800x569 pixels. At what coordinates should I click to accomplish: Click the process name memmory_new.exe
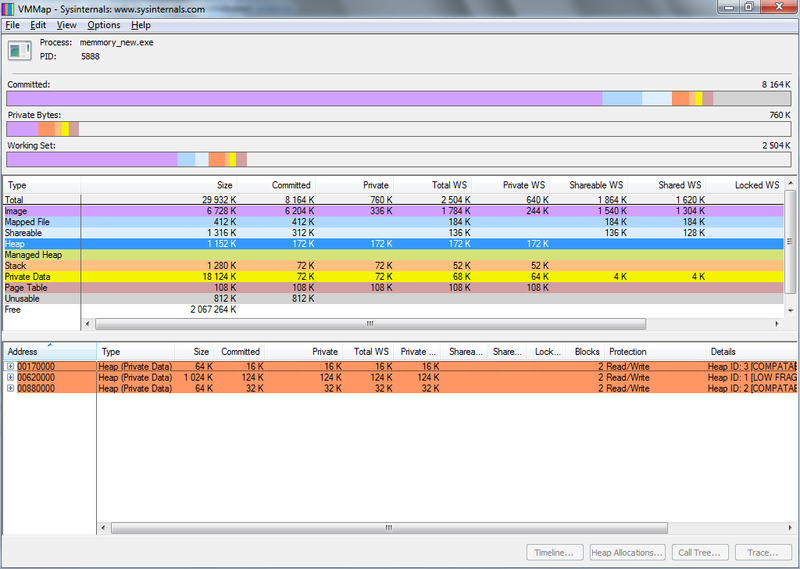116,42
